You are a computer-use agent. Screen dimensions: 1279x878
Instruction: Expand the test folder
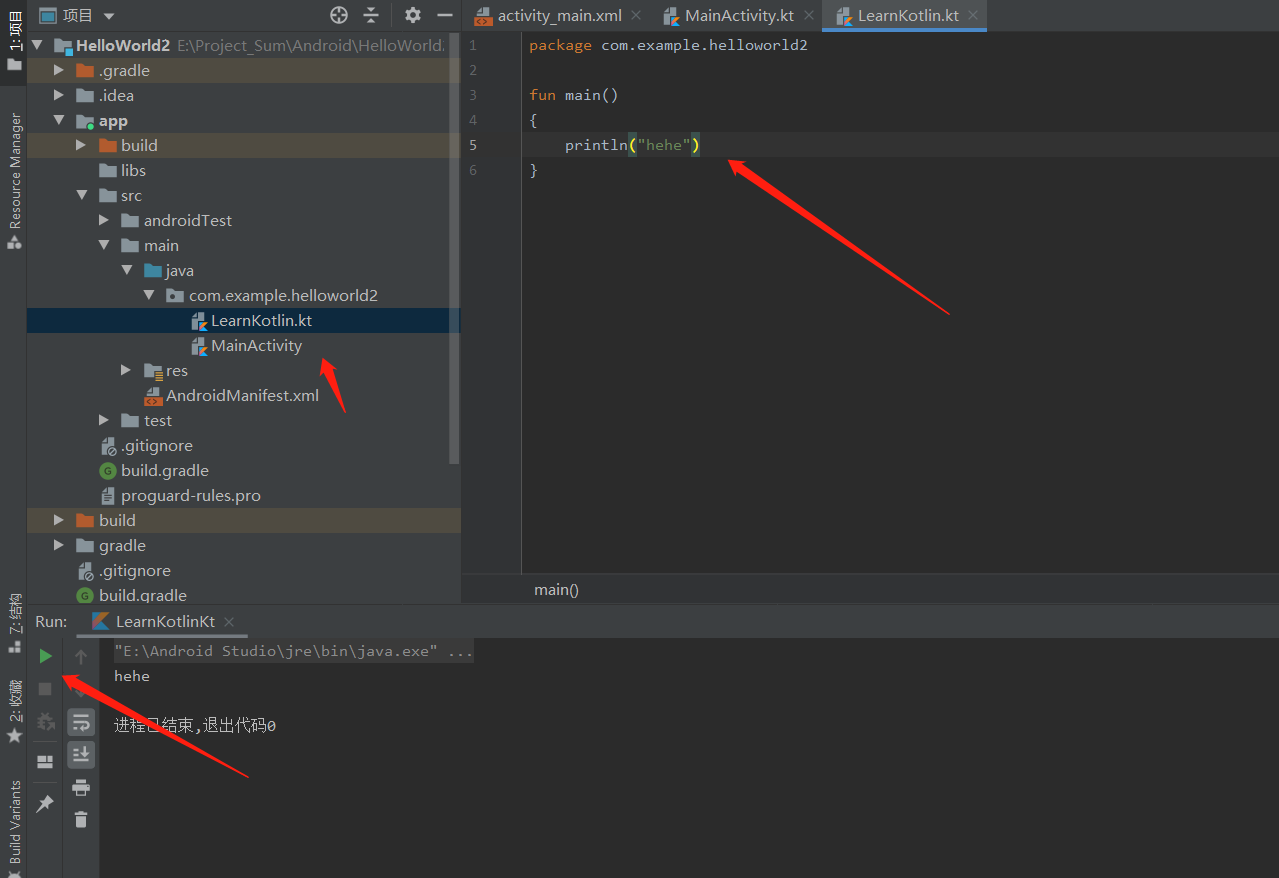click(x=104, y=420)
